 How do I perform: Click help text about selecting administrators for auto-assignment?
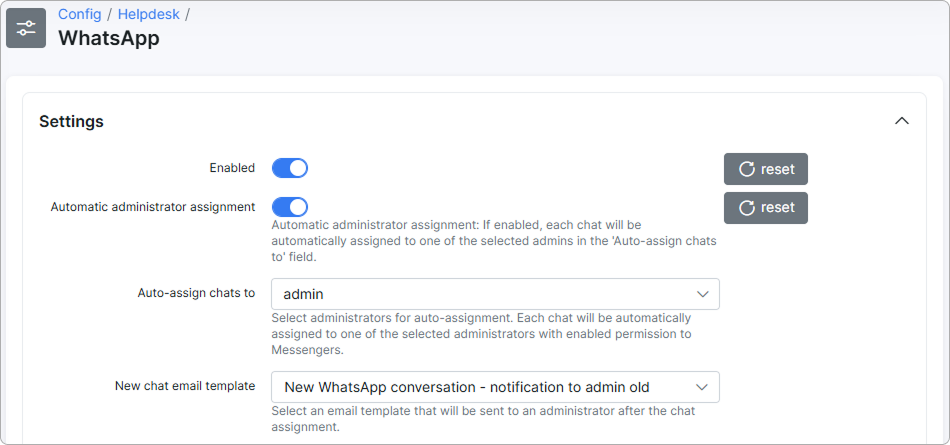(494, 334)
